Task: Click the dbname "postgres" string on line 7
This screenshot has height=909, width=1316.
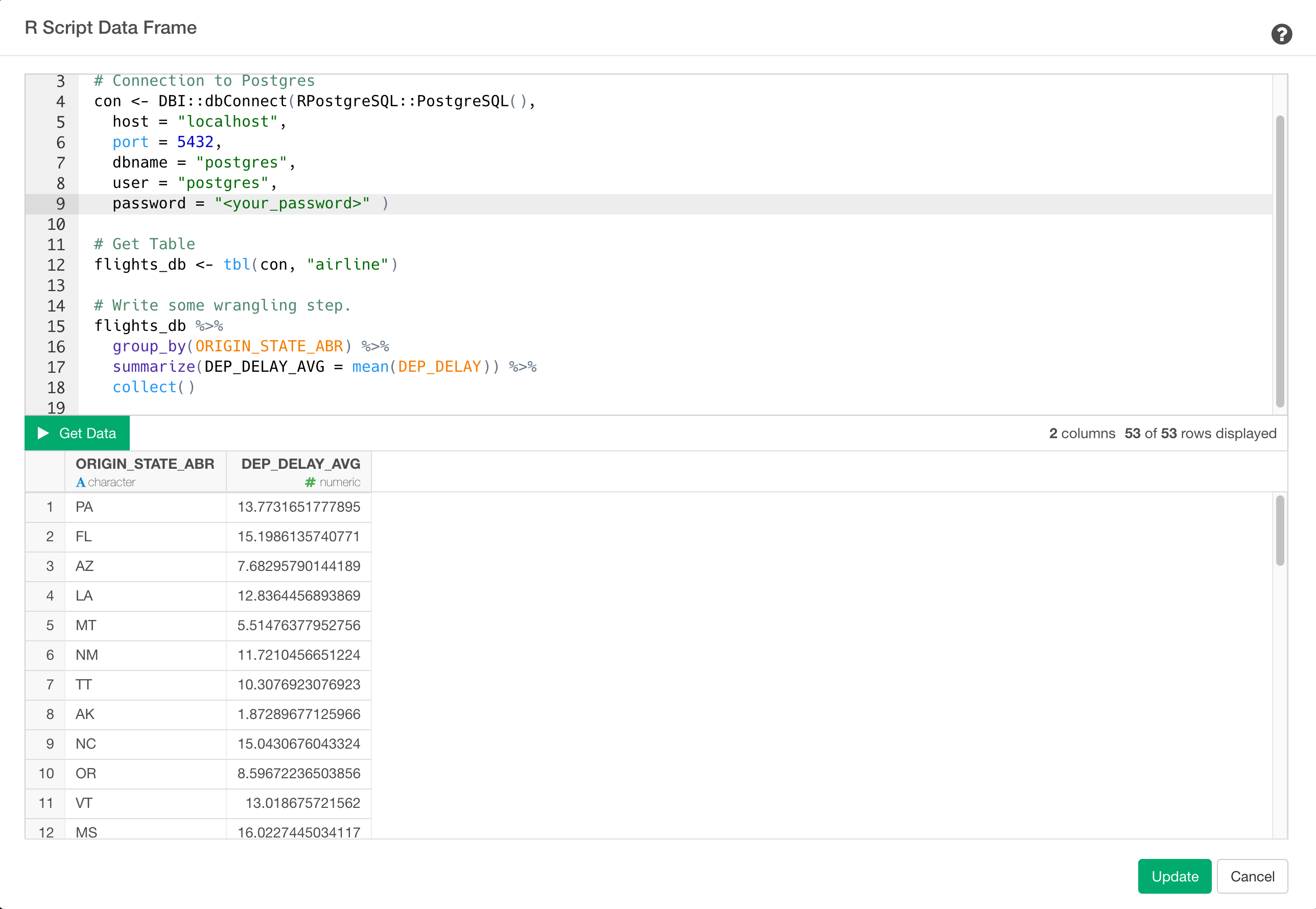Action: [241, 163]
